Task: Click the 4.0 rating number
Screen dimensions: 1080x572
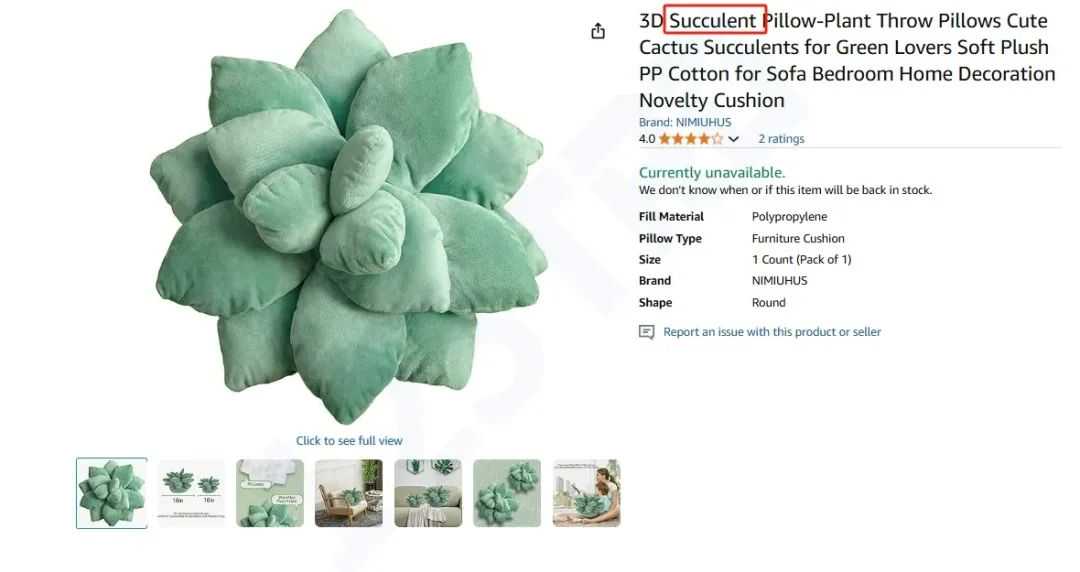Action: (647, 139)
